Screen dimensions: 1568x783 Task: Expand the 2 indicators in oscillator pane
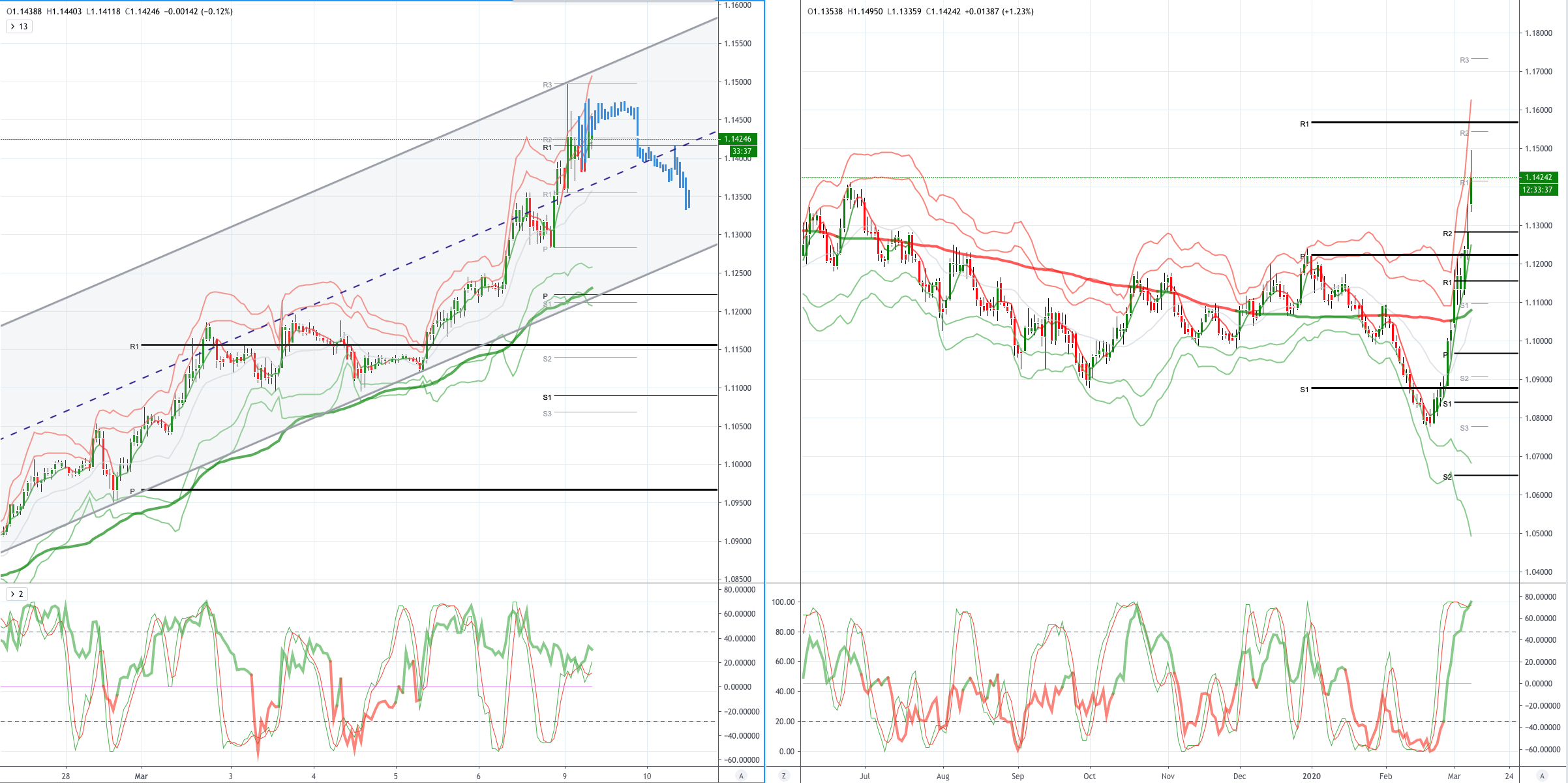pos(17,594)
